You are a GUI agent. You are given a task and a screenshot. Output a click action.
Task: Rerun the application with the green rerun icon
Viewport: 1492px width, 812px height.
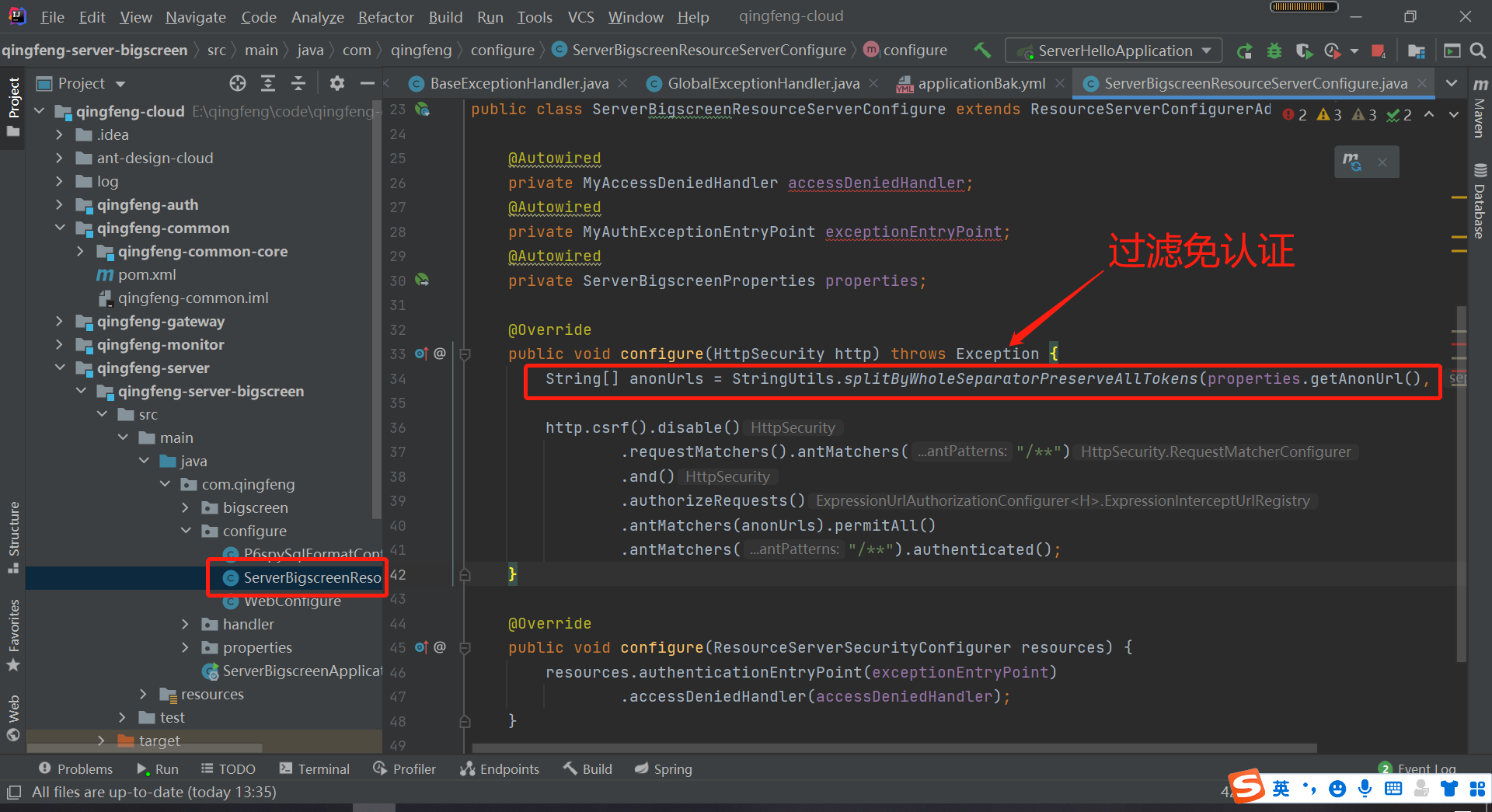click(1244, 51)
